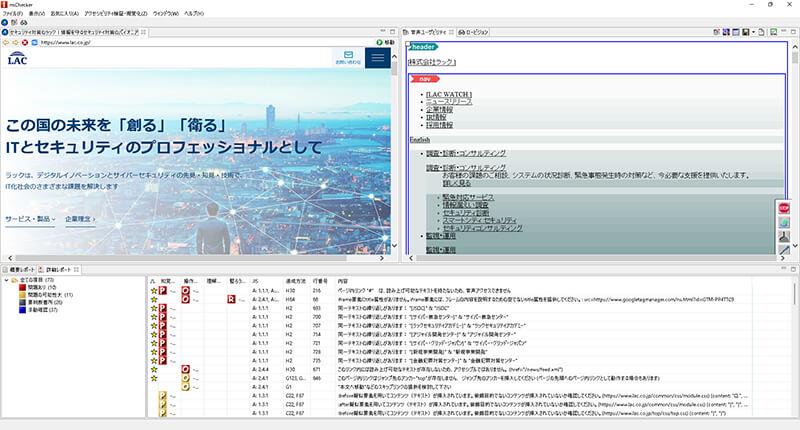Click 緊急対応サービス link in visualization pane
800x430 pixels.
[468, 197]
